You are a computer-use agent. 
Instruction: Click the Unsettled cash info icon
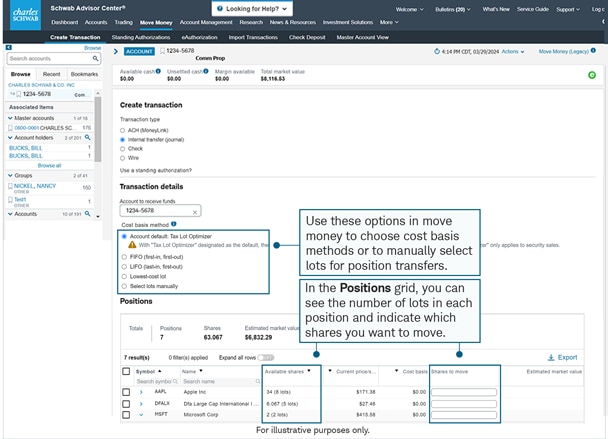coord(206,71)
